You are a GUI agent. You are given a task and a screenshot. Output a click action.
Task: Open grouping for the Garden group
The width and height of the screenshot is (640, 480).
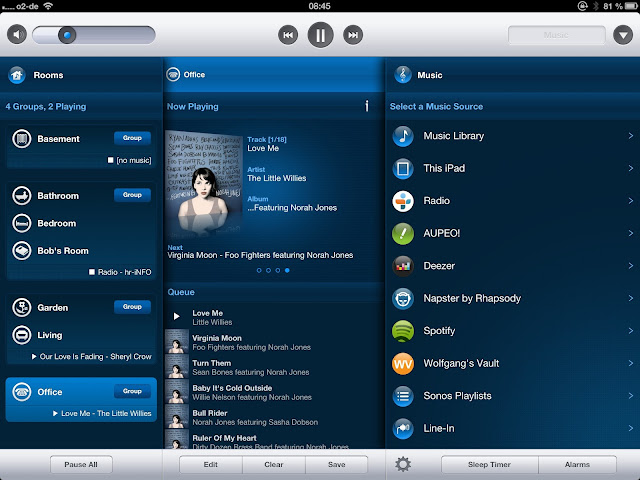click(132, 307)
